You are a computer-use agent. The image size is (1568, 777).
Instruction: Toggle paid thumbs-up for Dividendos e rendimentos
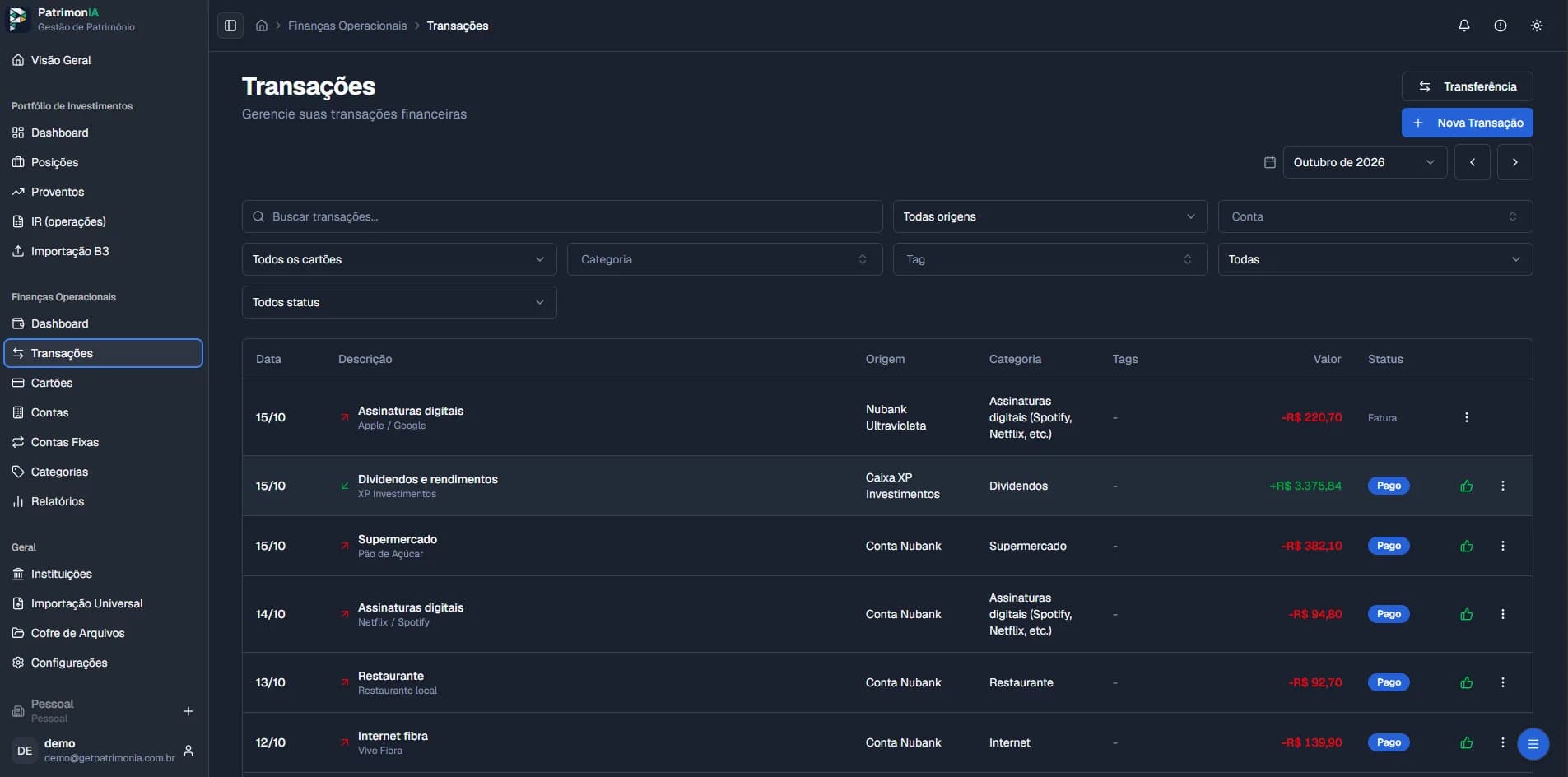point(1466,486)
